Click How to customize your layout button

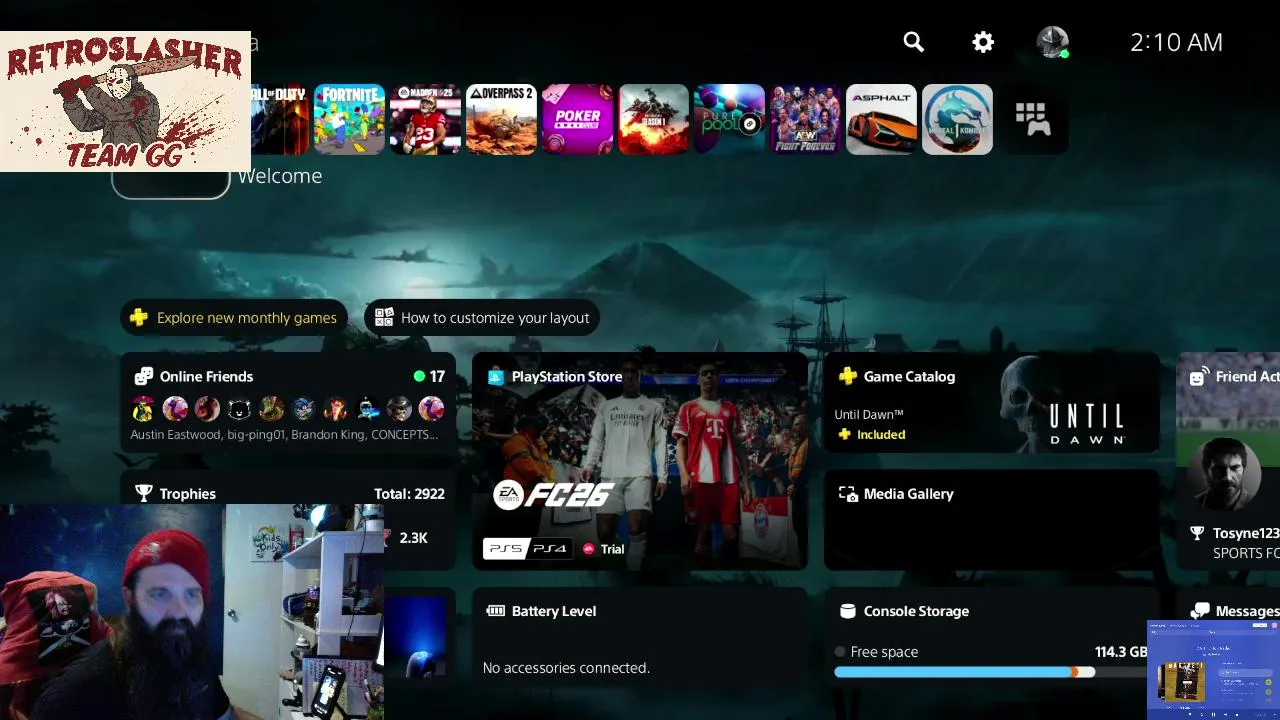tap(482, 318)
